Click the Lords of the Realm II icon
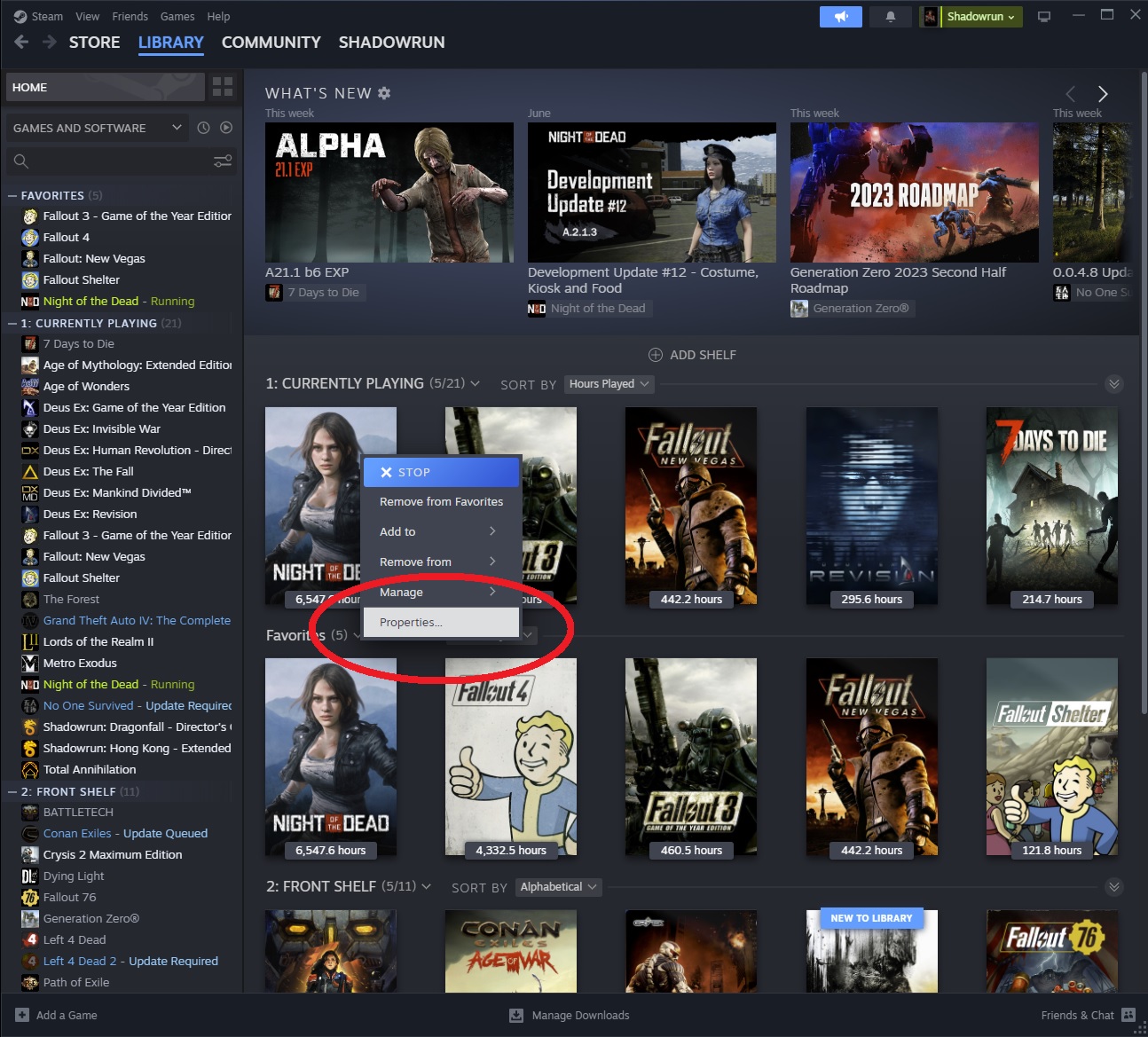 click(x=30, y=642)
